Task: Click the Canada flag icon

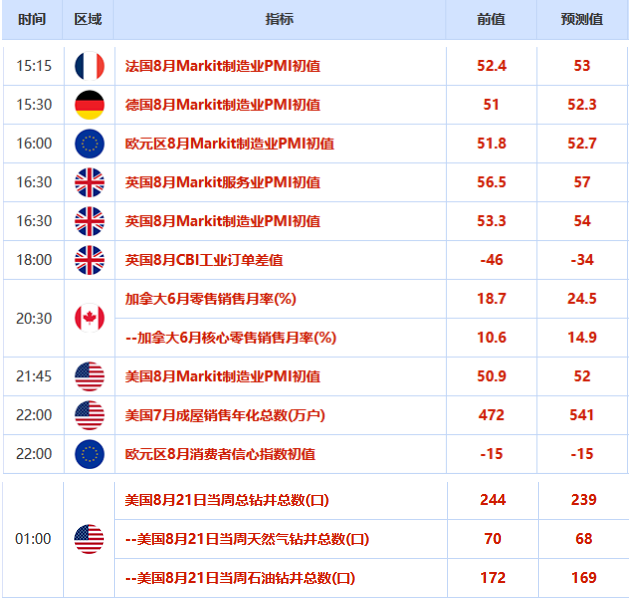Action: click(x=89, y=318)
